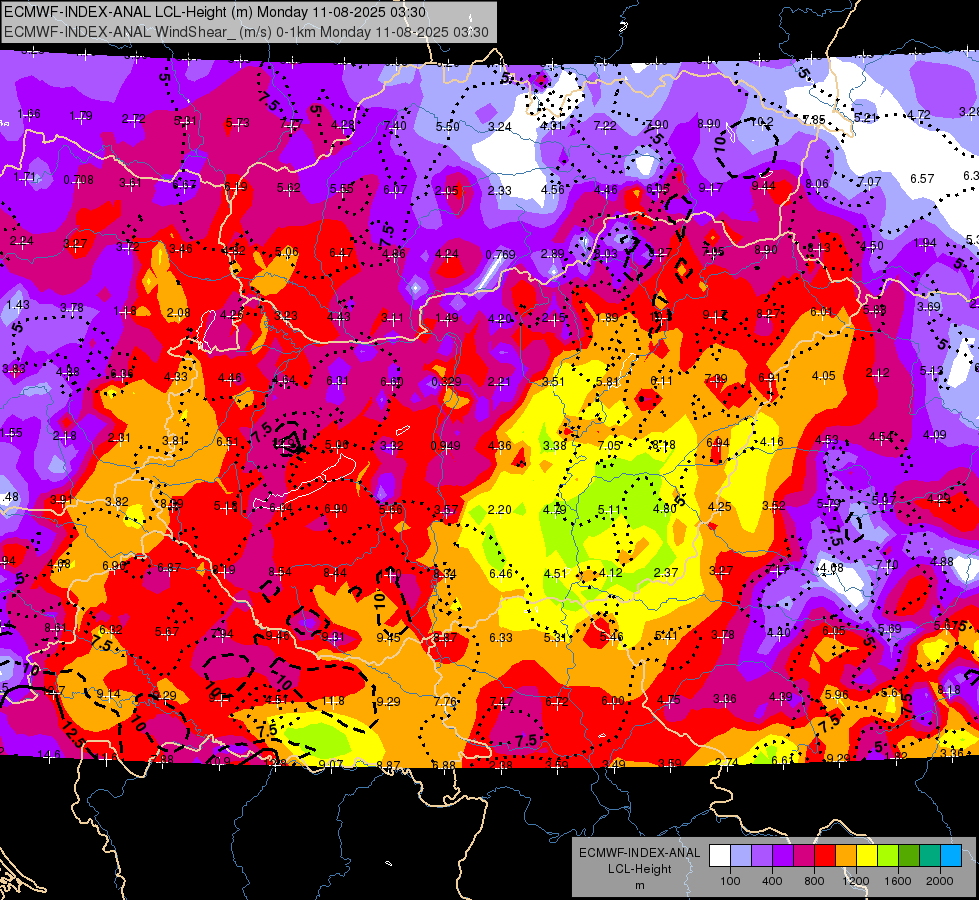Click the dark green legend swatch after 1600
The width and height of the screenshot is (979, 900).
(909, 855)
